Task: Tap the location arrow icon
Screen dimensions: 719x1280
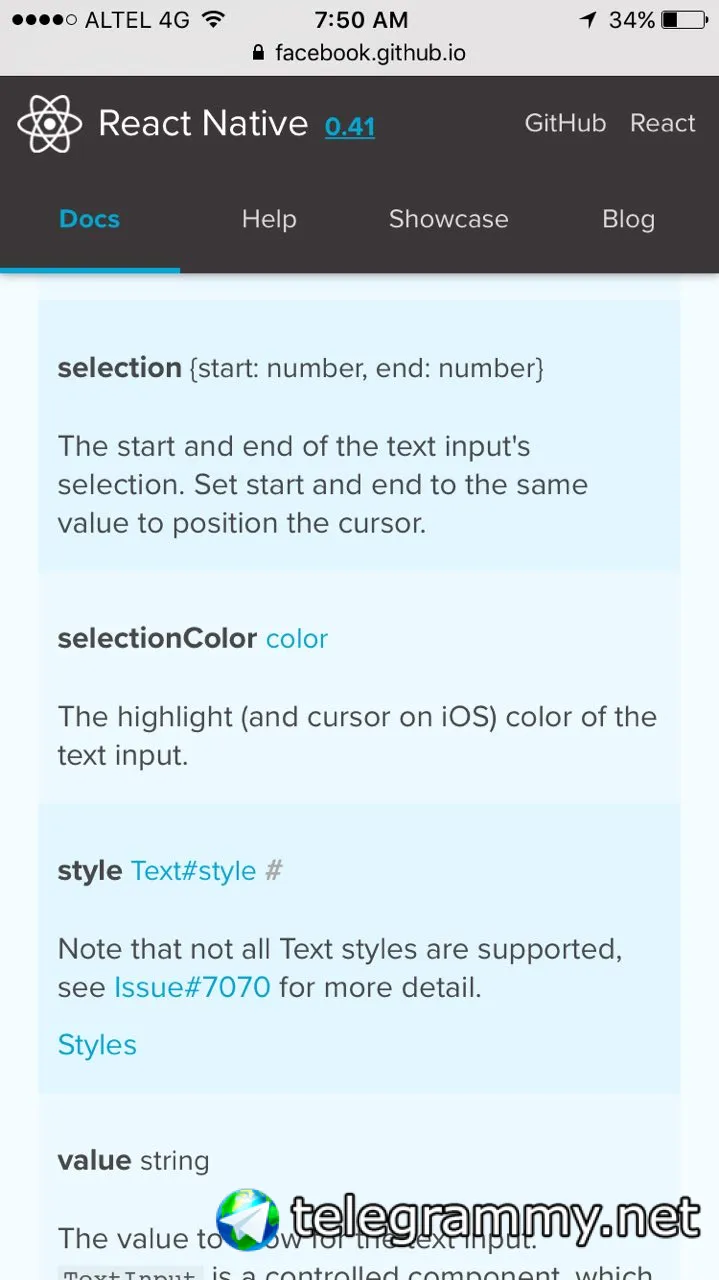Action: pyautogui.click(x=588, y=20)
